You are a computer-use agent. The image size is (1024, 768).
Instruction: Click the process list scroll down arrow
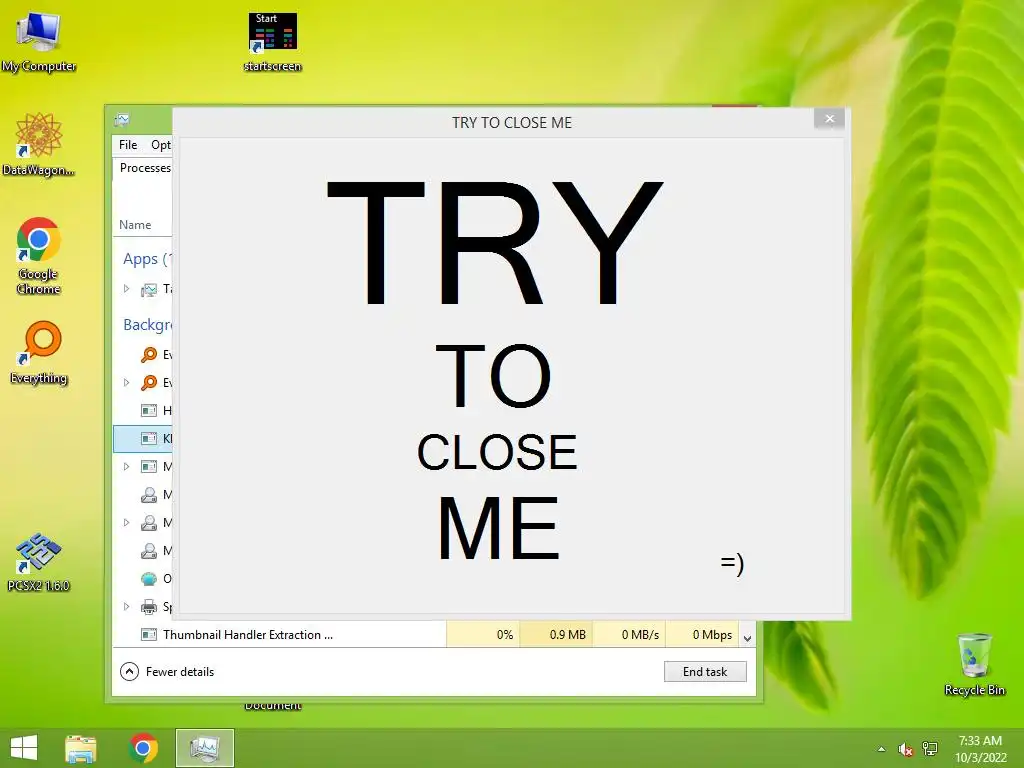(x=748, y=638)
